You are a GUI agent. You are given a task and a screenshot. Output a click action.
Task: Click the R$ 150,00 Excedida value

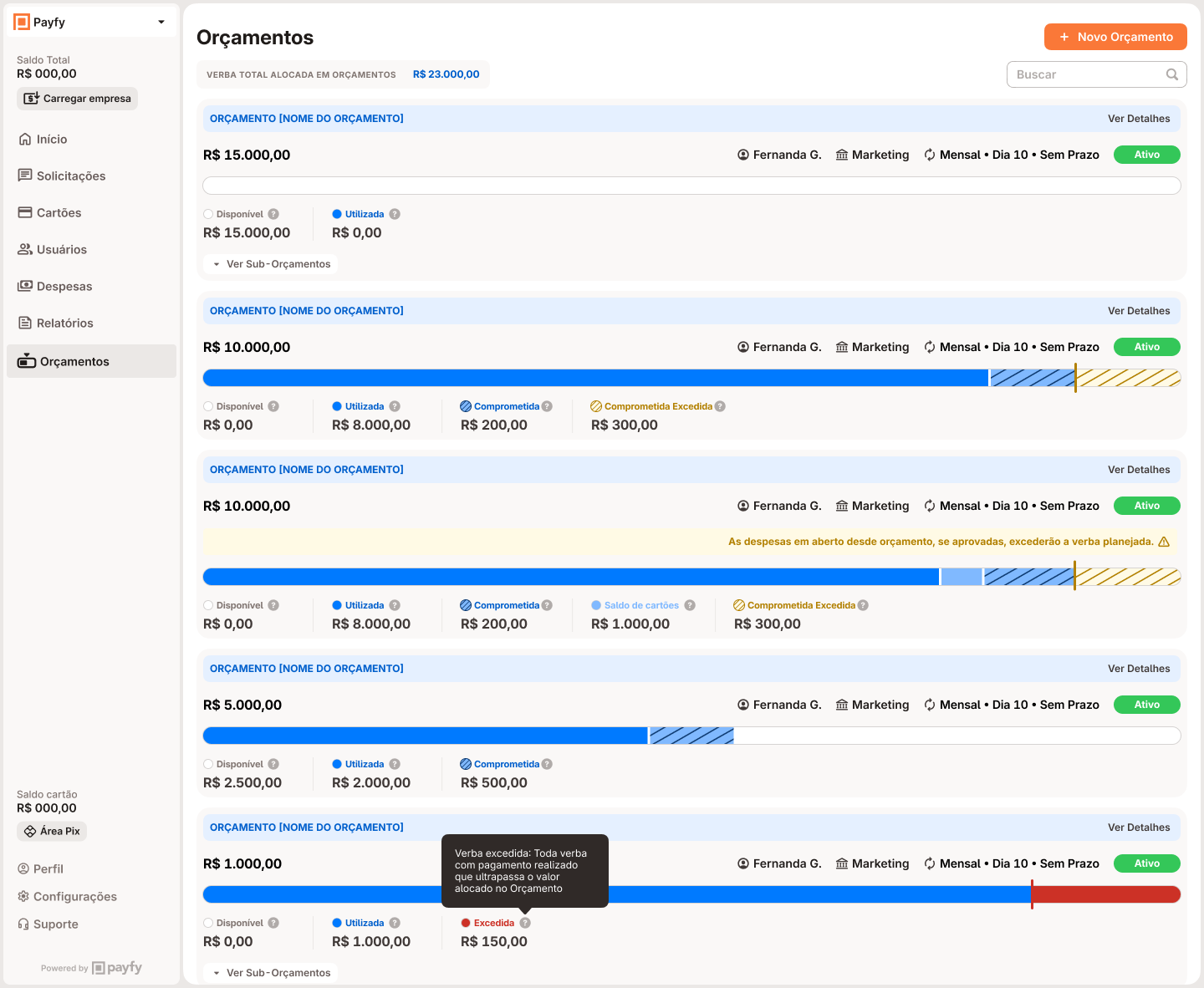pos(494,941)
